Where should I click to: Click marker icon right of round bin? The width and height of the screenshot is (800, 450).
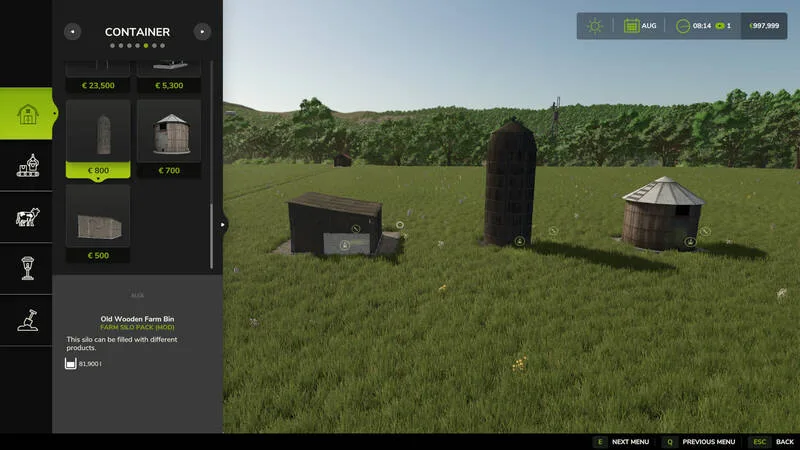705,232
